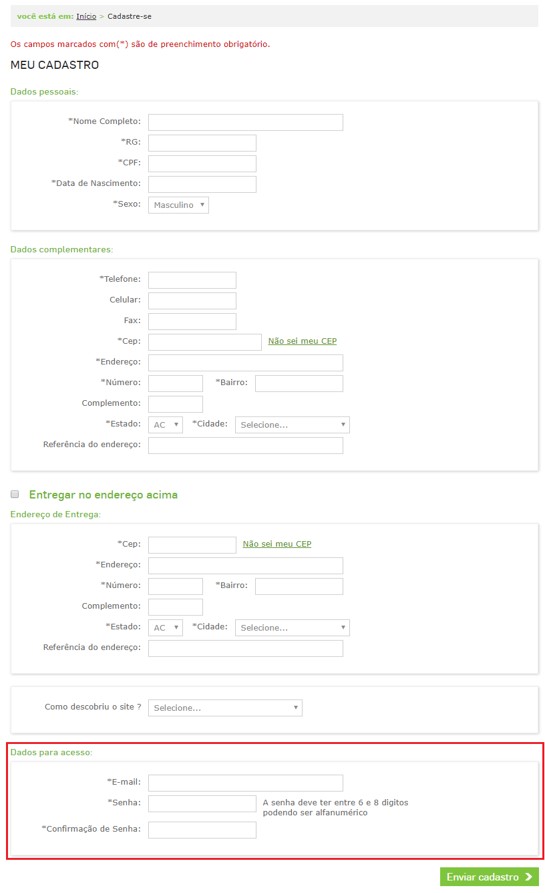Click the E-mail field under Dados para acesso
Viewport: 545px width, 893px height.
tap(245, 783)
